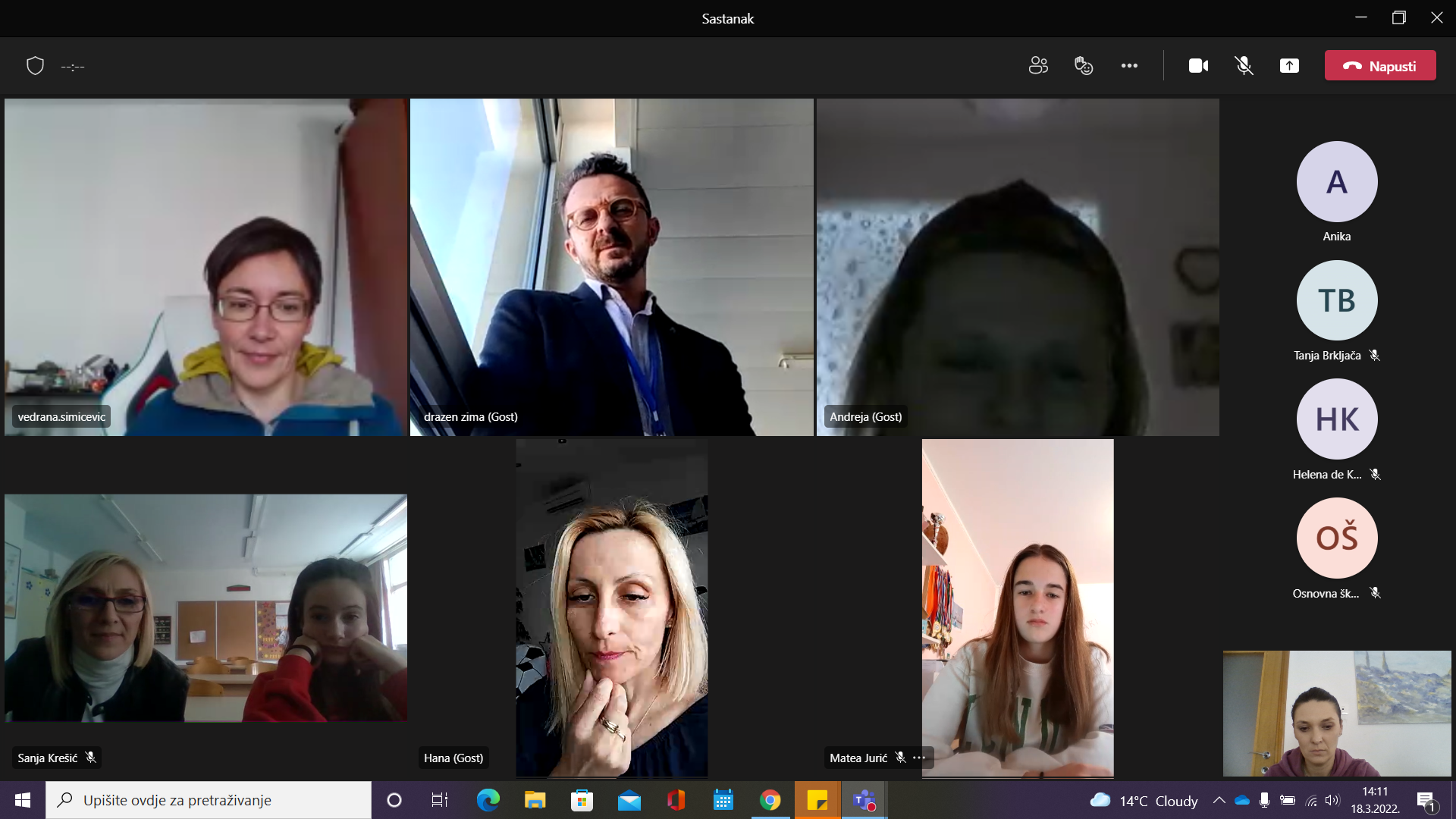Image resolution: width=1456 pixels, height=819 pixels.
Task: Toggle the camera on or off
Action: [1198, 66]
